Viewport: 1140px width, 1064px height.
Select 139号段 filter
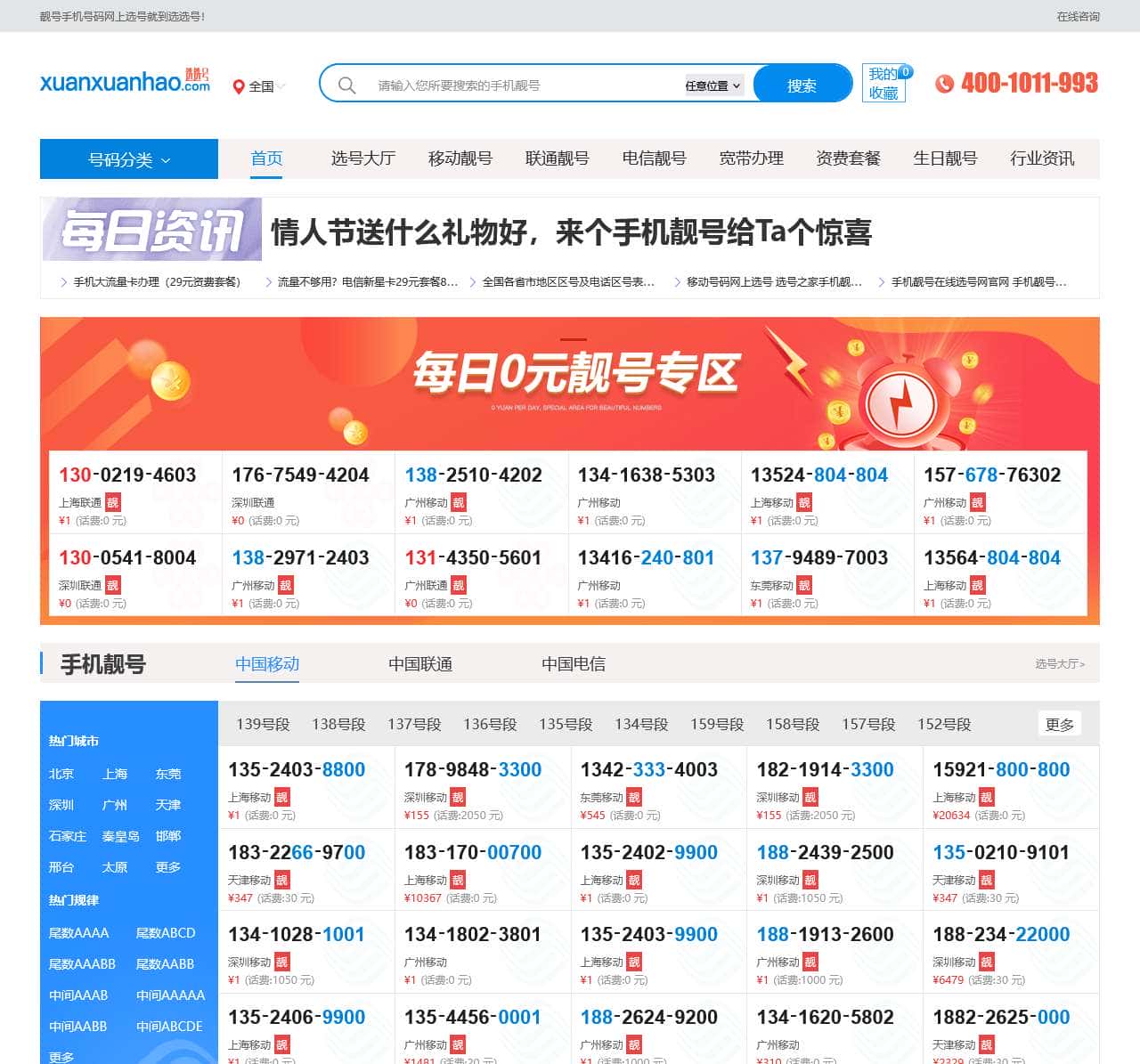tap(263, 724)
